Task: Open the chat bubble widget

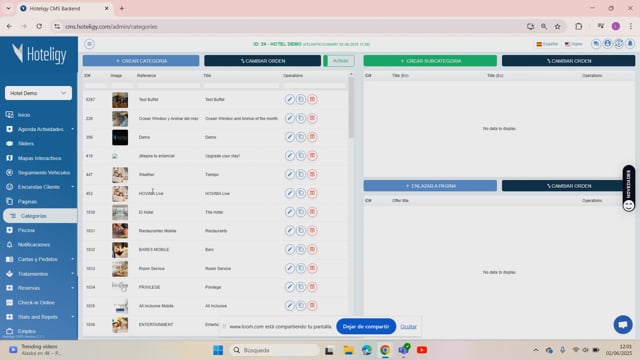Action: click(x=623, y=324)
